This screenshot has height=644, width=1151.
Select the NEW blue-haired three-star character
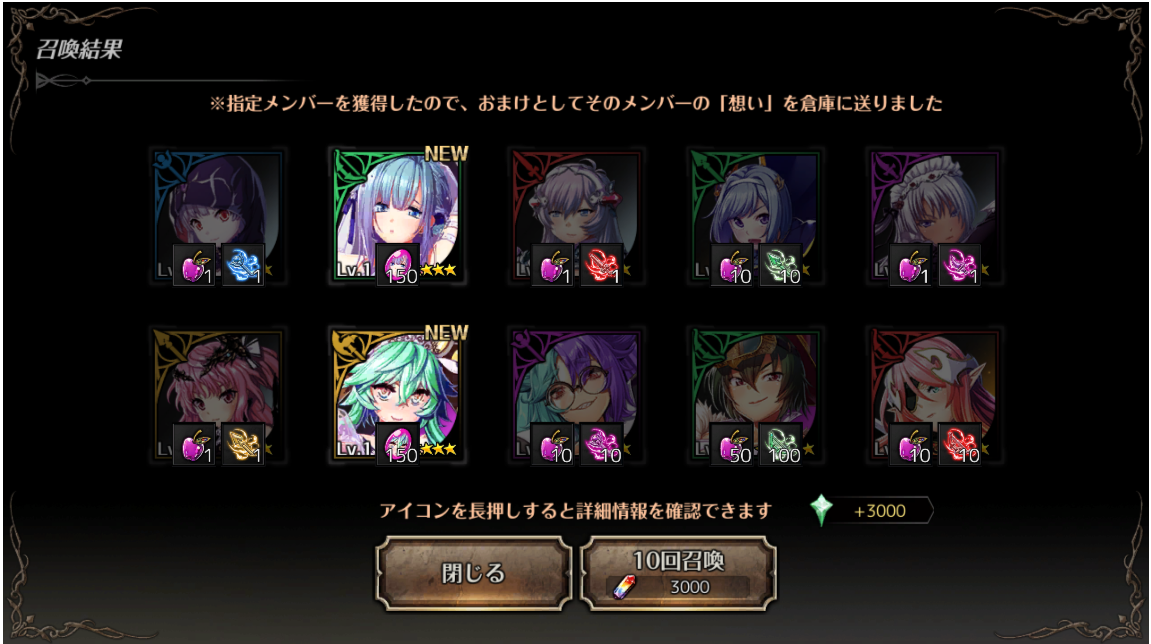point(397,216)
